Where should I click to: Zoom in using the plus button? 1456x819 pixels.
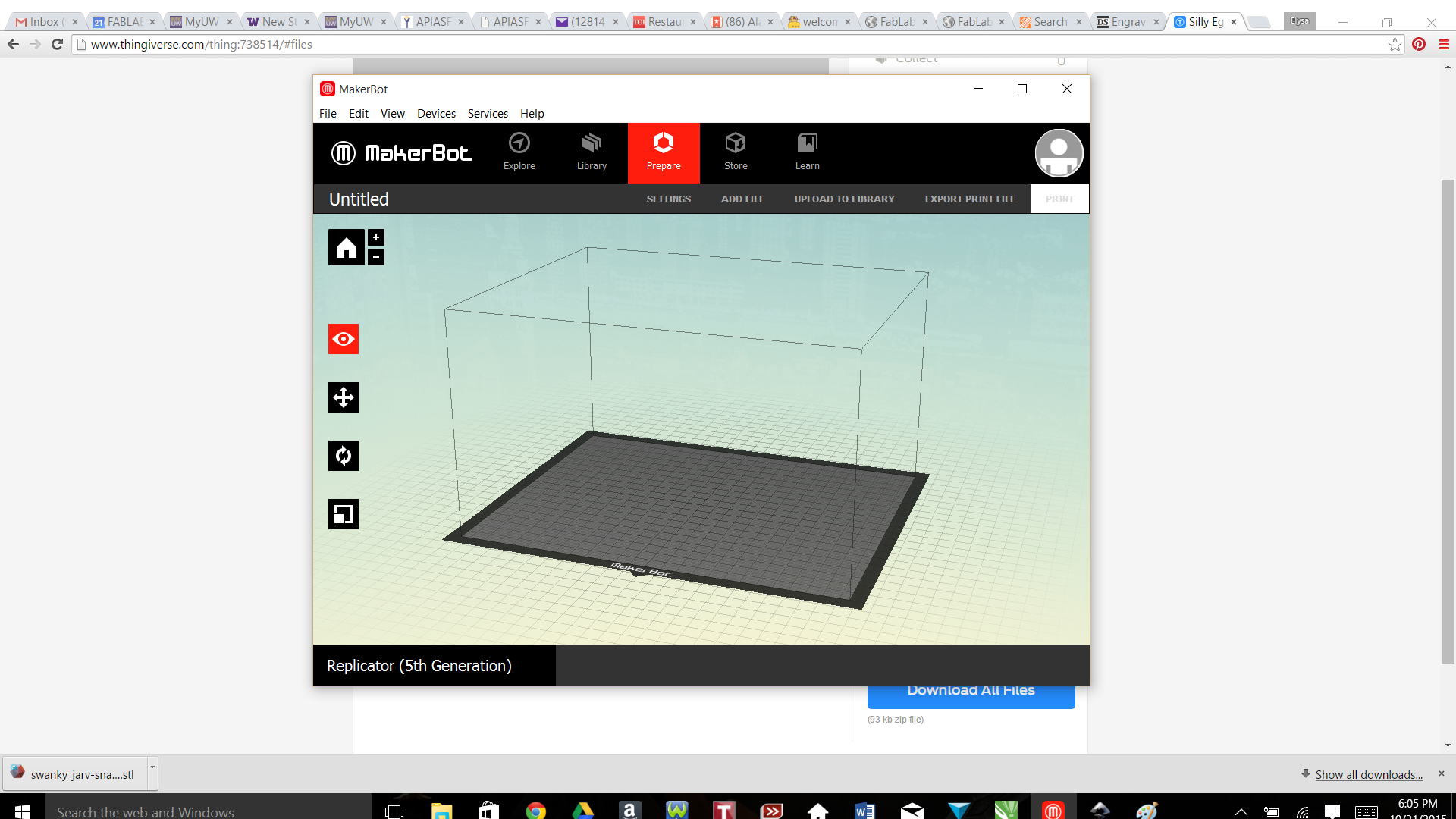[375, 236]
